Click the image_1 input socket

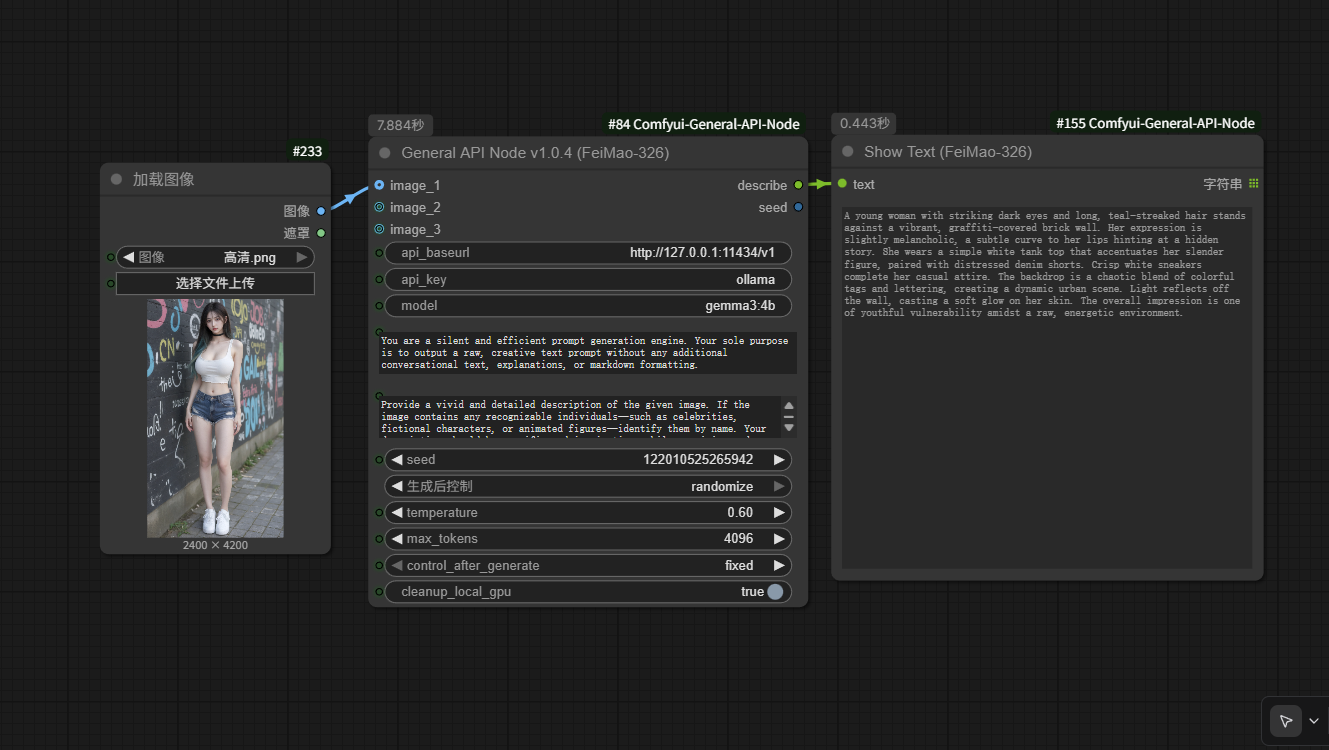(379, 185)
